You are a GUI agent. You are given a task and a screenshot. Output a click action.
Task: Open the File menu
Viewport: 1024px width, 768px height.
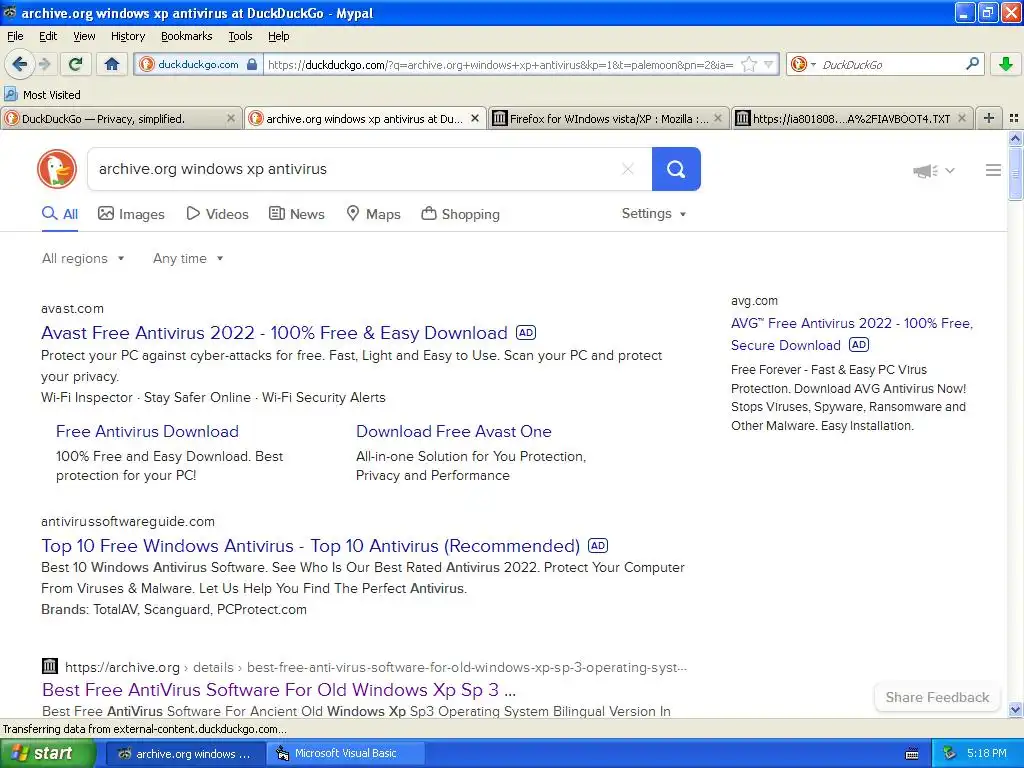(x=15, y=36)
